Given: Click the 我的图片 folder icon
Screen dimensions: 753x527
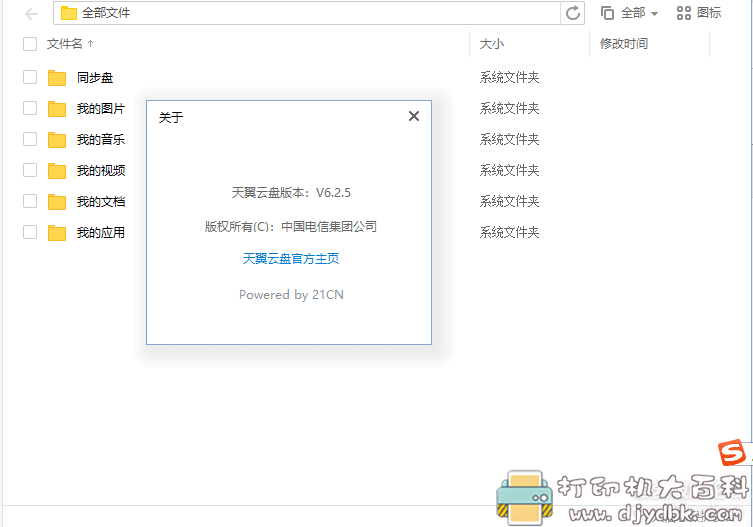Looking at the screenshot, I should (x=57, y=109).
